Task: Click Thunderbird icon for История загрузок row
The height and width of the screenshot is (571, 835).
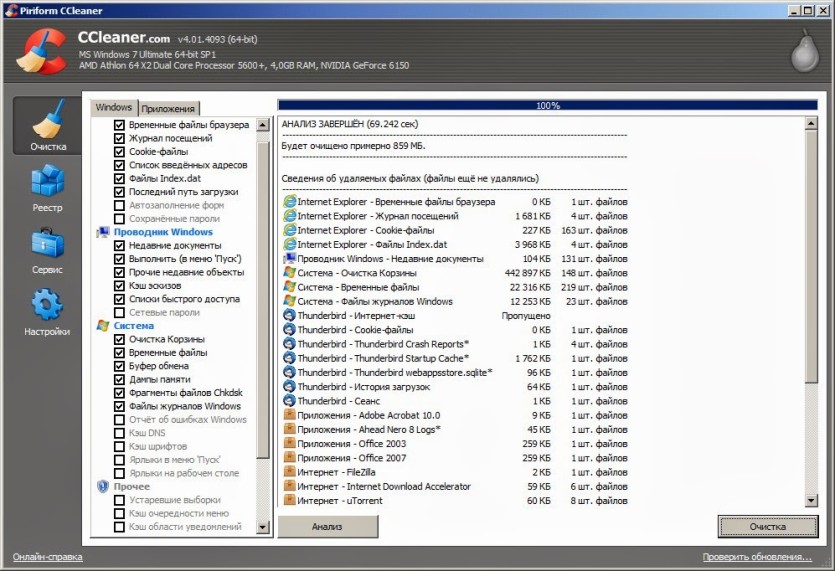Action: (x=289, y=387)
